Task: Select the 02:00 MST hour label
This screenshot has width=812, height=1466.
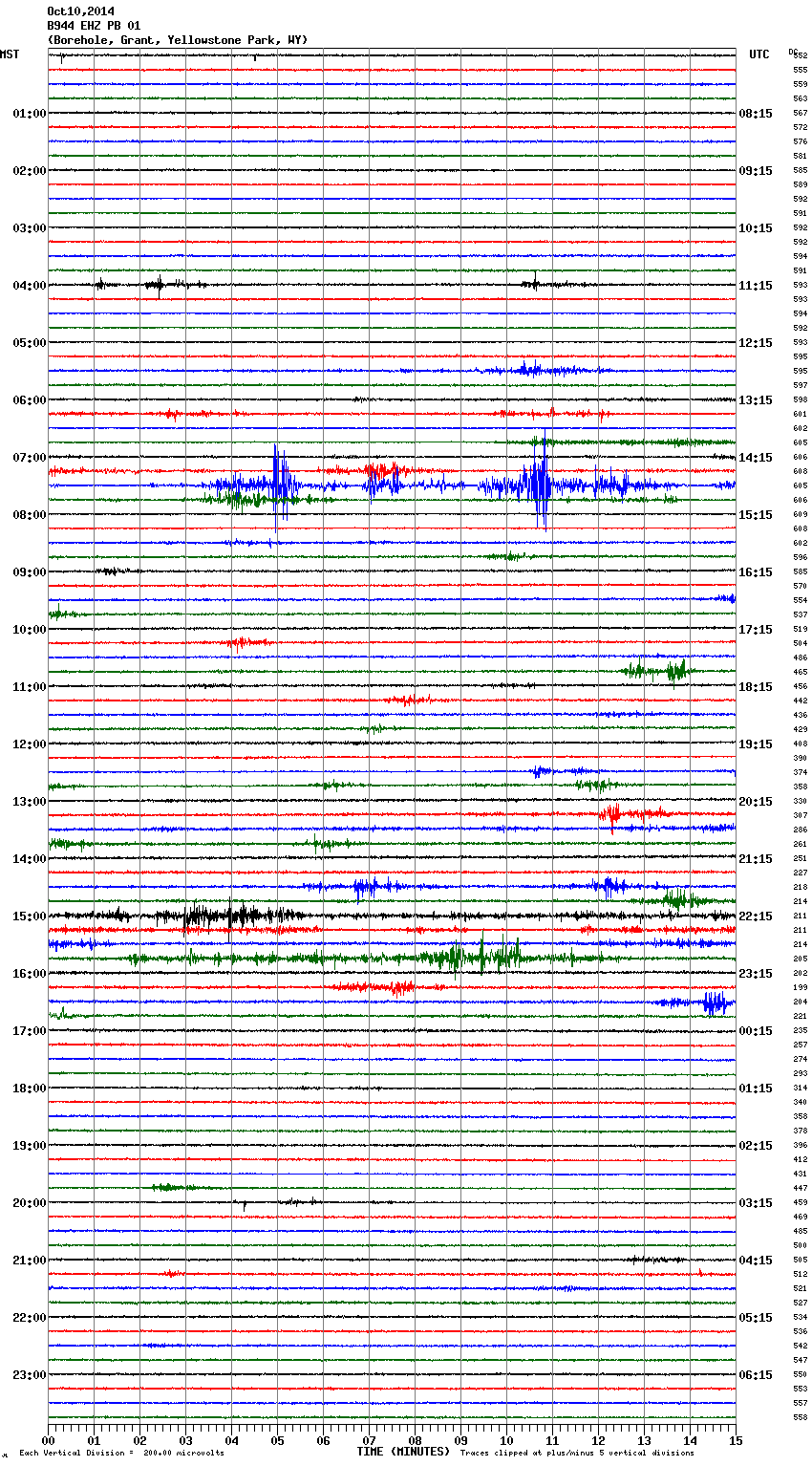Action: pyautogui.click(x=30, y=171)
